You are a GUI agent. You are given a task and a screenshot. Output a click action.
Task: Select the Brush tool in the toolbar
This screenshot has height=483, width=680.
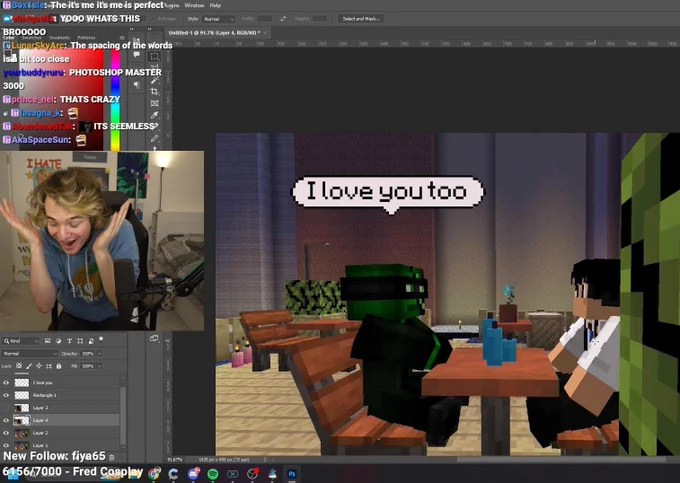[154, 138]
